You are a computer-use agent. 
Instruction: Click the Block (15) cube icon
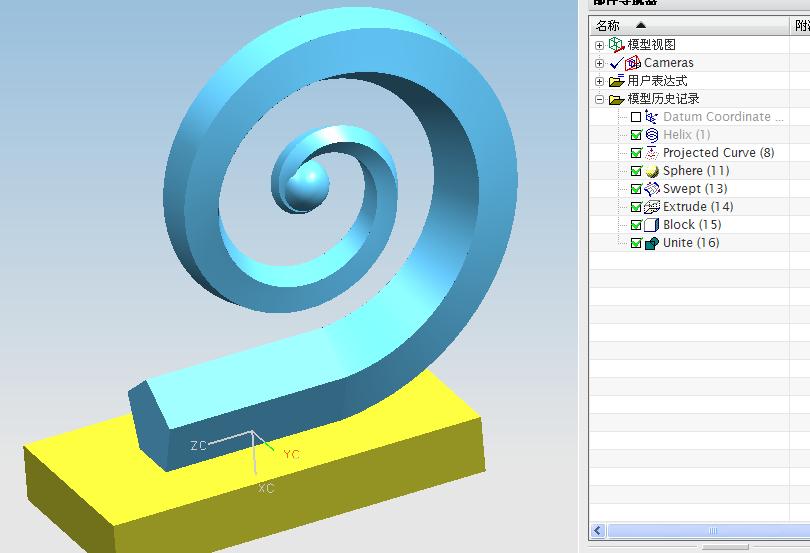[652, 225]
